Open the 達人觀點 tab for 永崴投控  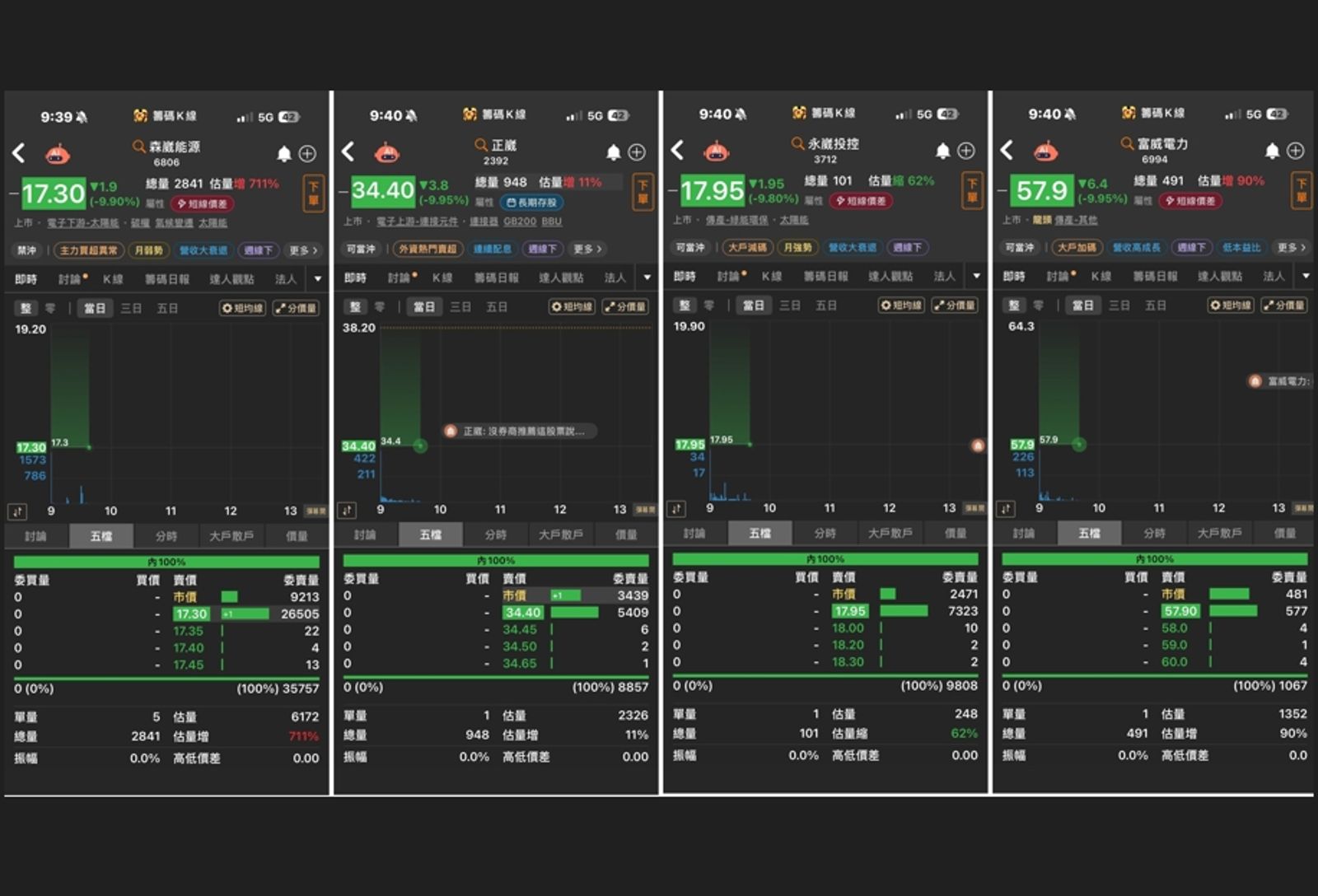890,276
